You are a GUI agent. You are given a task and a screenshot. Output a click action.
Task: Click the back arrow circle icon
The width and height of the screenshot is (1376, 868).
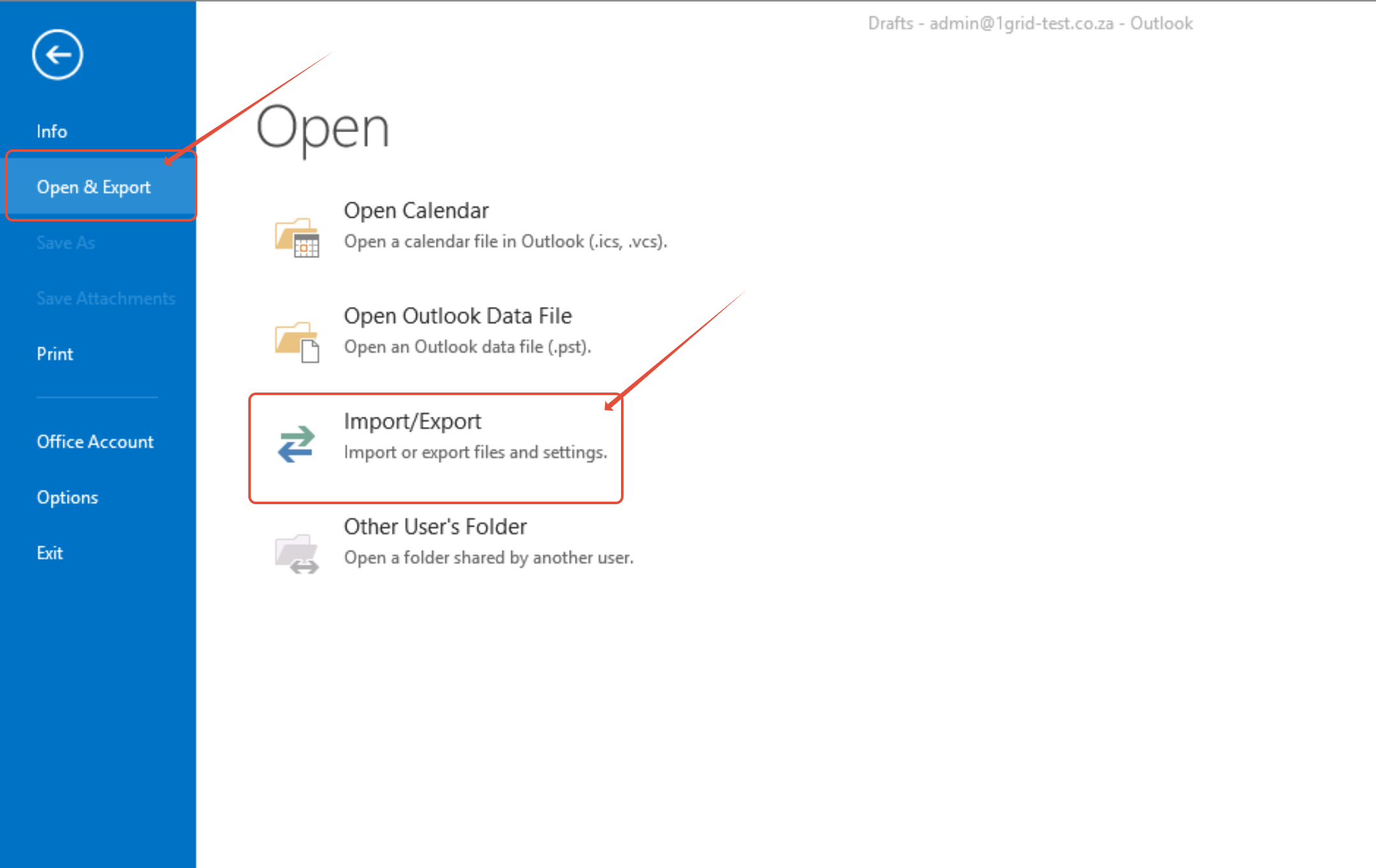click(57, 55)
